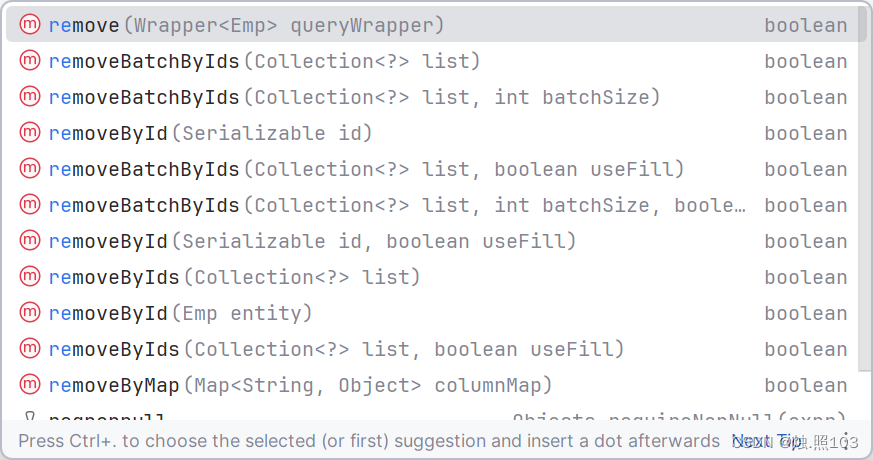Click method icon beside remove(Wrapper<Emp> queryWrapper)
The width and height of the screenshot is (873, 460).
[x=30, y=25]
